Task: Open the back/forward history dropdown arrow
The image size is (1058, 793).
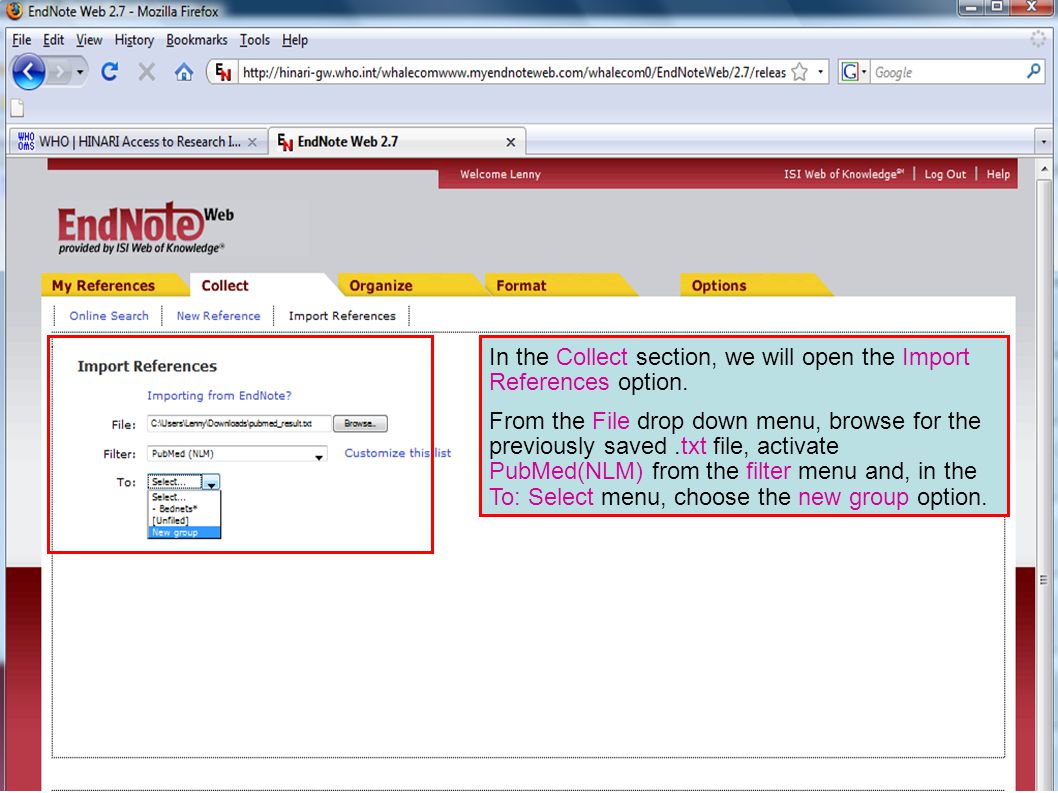Action: tap(80, 72)
